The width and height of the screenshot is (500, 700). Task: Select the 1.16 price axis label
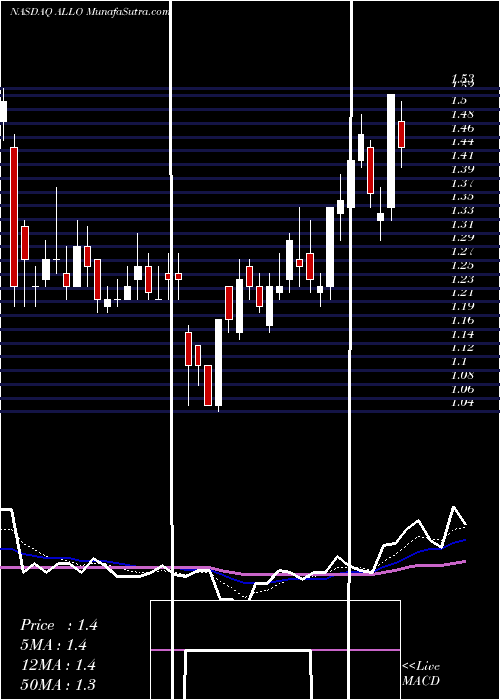click(463, 320)
